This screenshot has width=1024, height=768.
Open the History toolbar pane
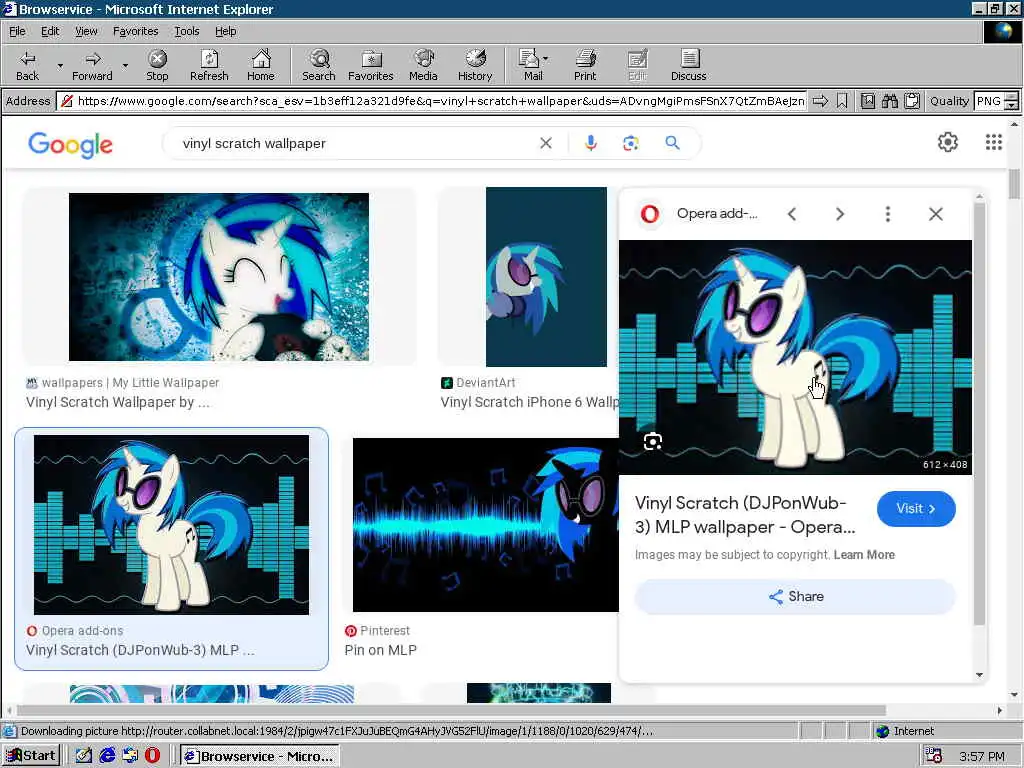pyautogui.click(x=475, y=65)
